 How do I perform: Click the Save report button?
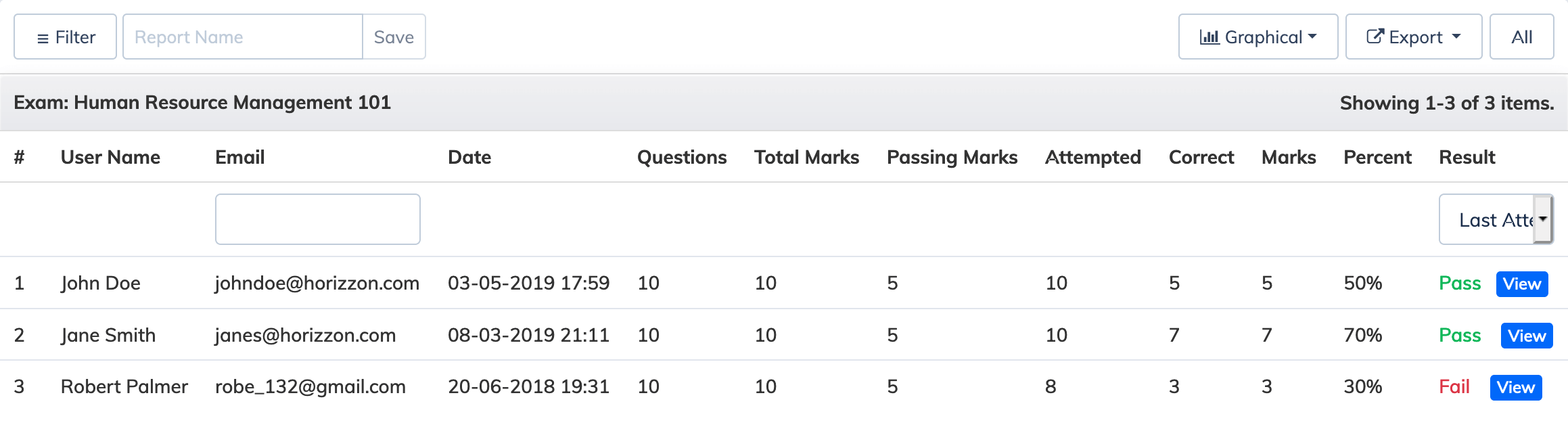pos(394,37)
